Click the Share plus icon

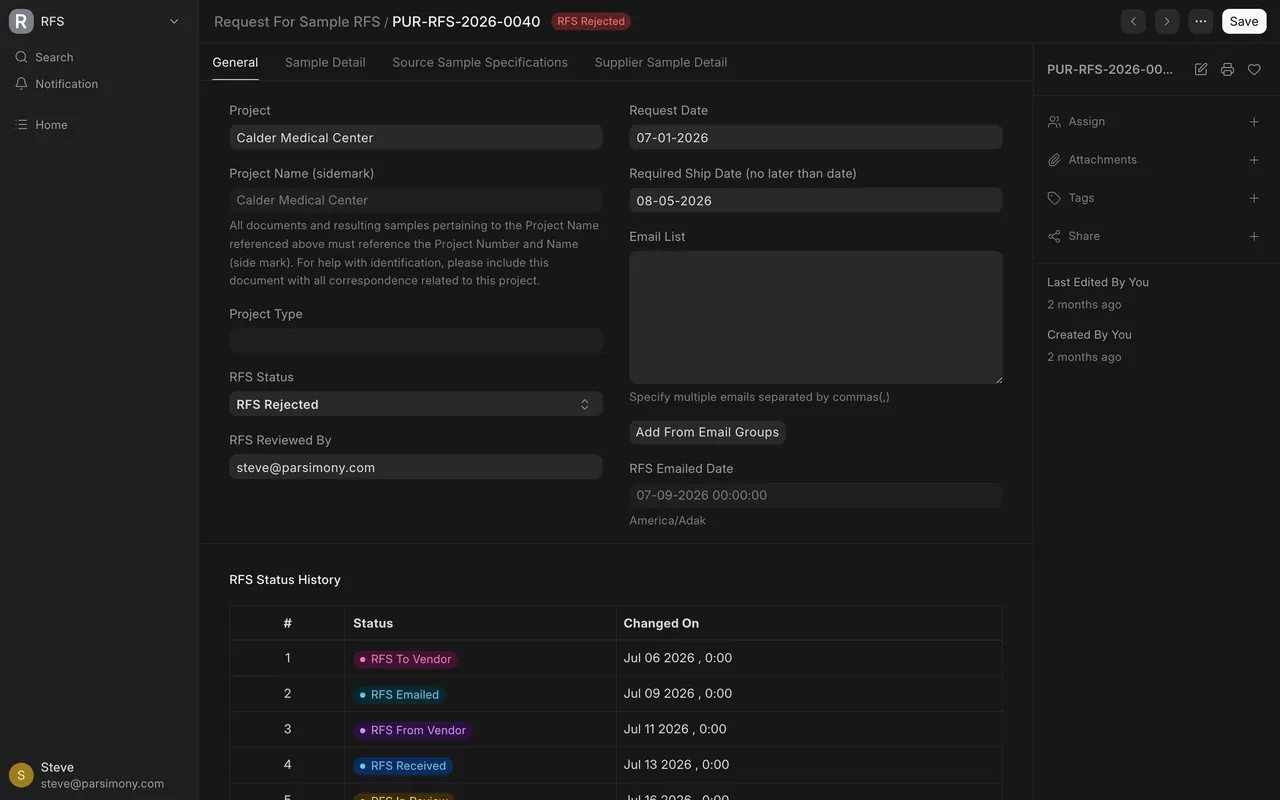pos(1254,236)
